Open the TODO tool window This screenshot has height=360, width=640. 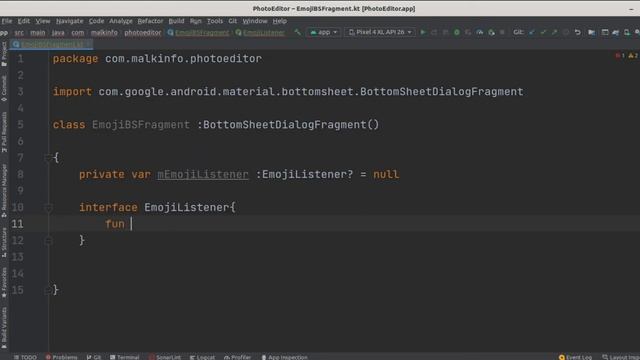25,357
